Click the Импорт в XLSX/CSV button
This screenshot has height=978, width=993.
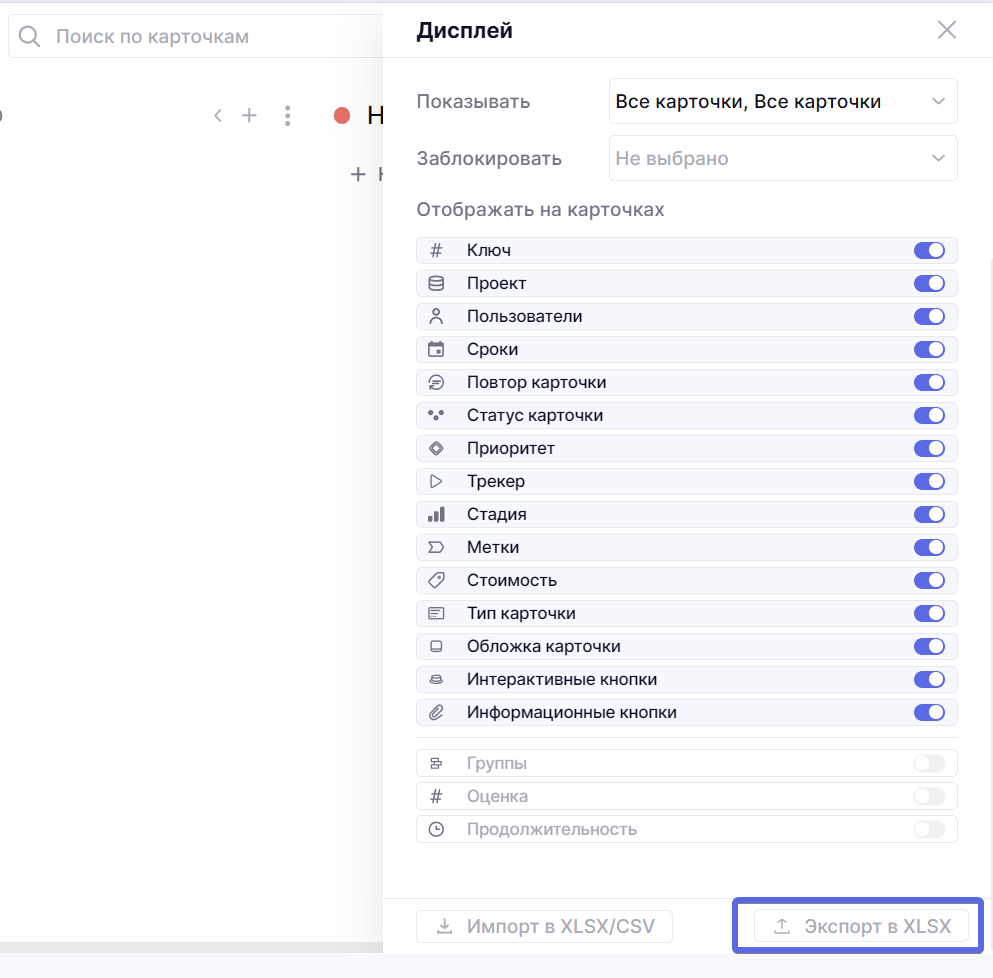pyautogui.click(x=545, y=926)
